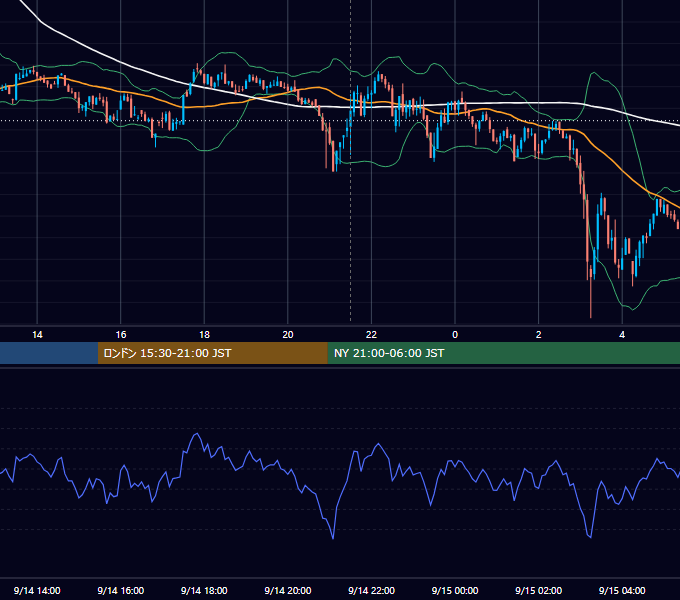Image resolution: width=680 pixels, height=600 pixels.
Task: Select the ロンドン 15:30-21:00 JST session bar
Action: [x=212, y=353]
